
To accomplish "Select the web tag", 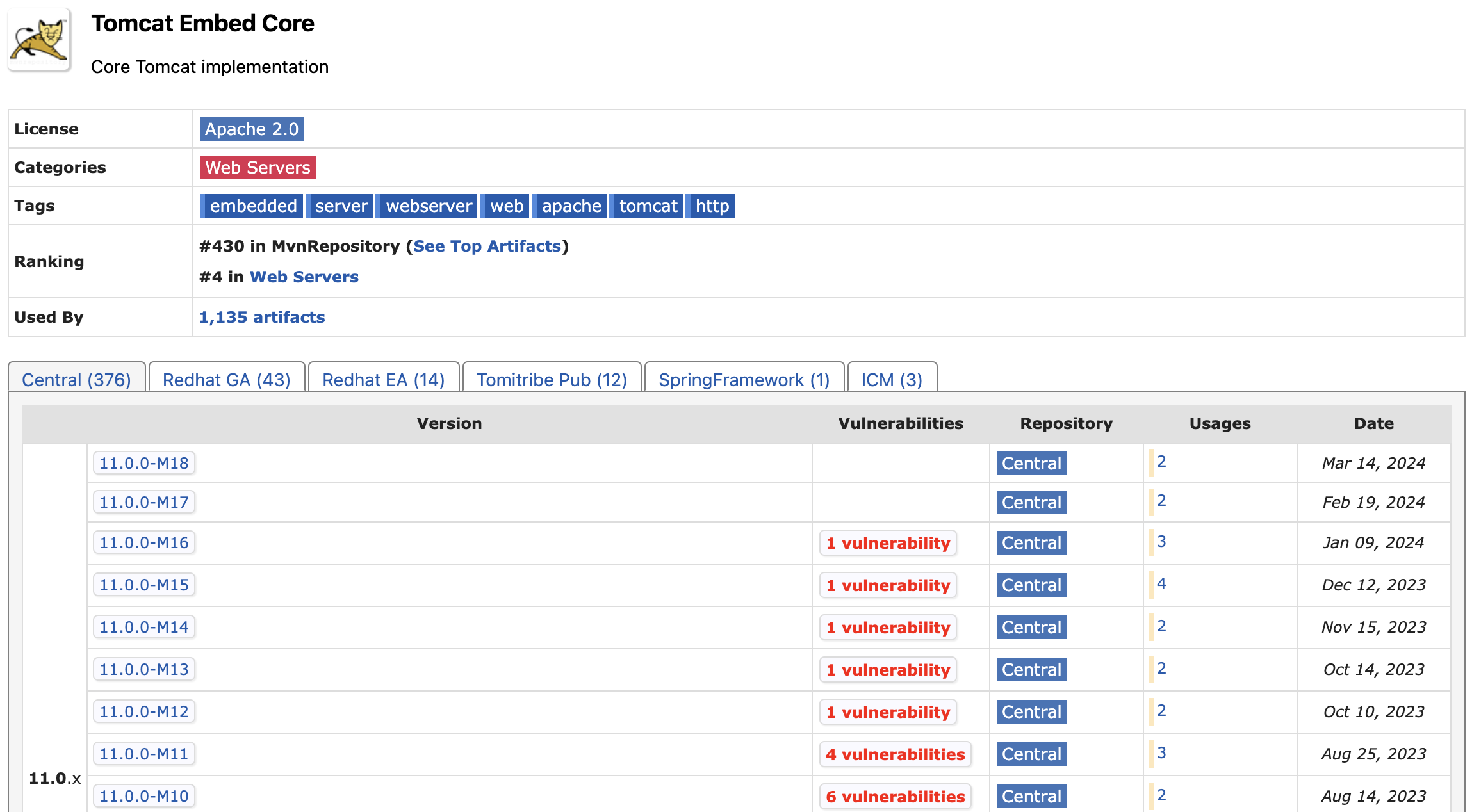I will (505, 206).
